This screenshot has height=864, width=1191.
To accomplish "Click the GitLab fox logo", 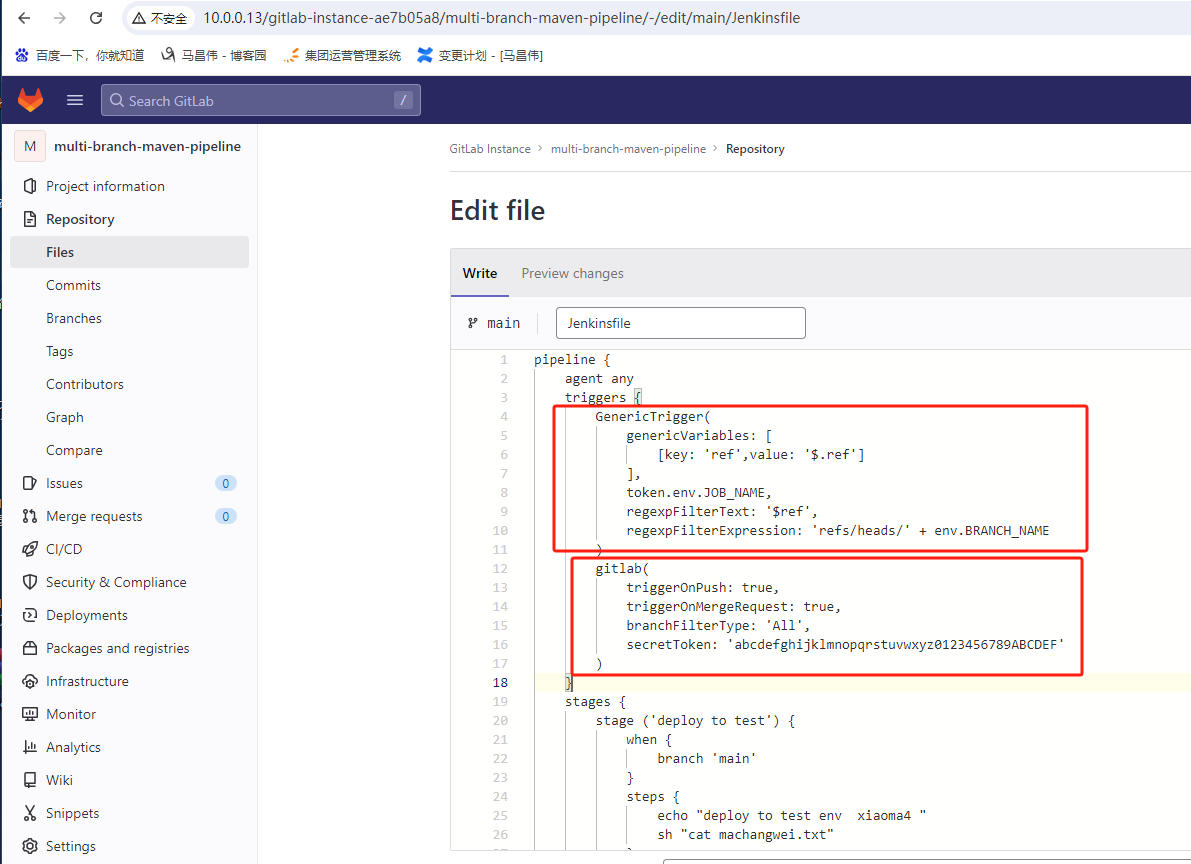I will 30,100.
